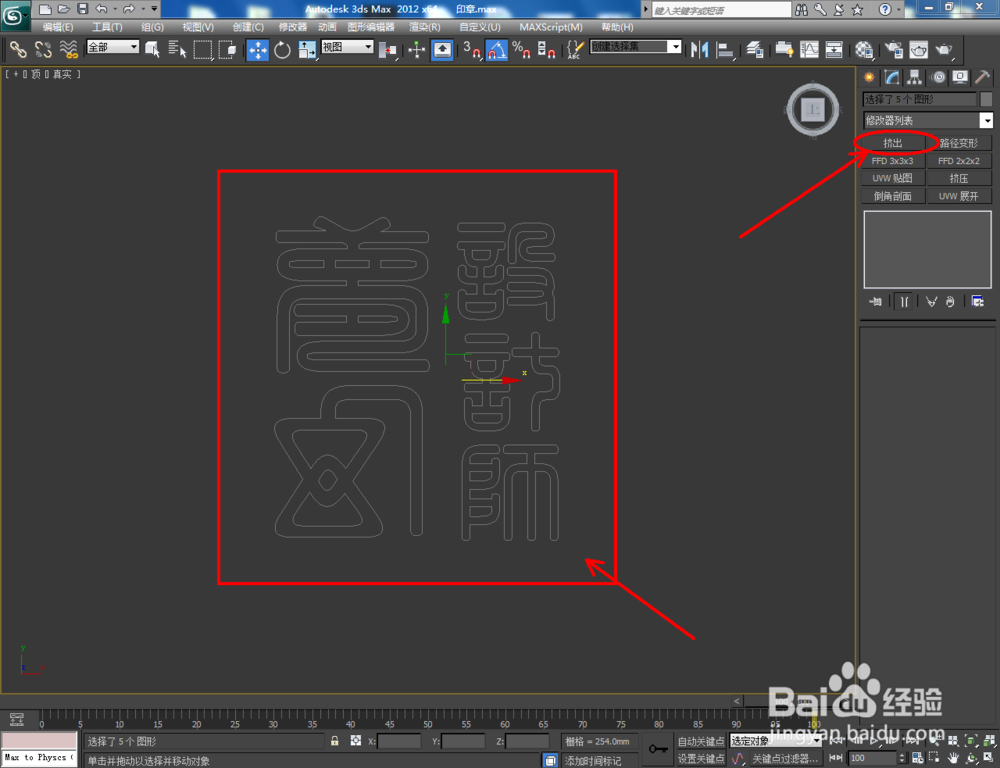Switch to the Create panel tab
The image size is (1000, 768).
[869, 78]
